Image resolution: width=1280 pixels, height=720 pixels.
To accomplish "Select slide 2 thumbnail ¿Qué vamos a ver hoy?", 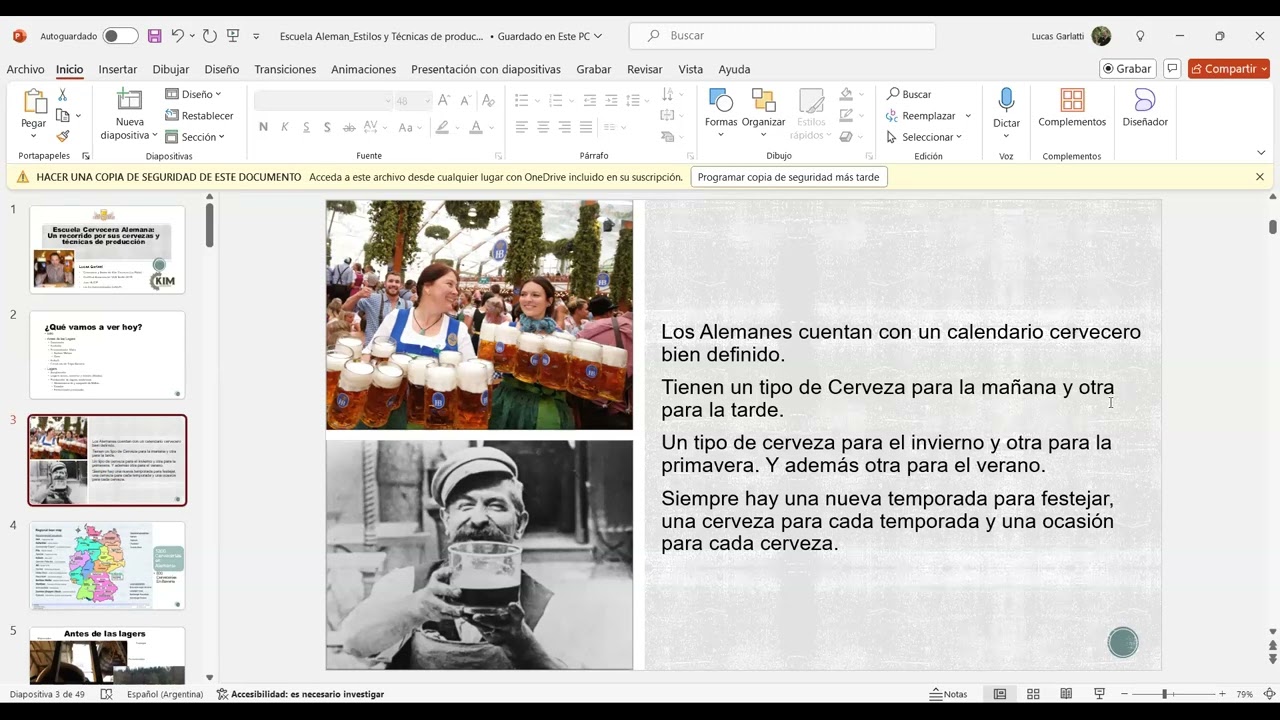I will click(x=107, y=355).
